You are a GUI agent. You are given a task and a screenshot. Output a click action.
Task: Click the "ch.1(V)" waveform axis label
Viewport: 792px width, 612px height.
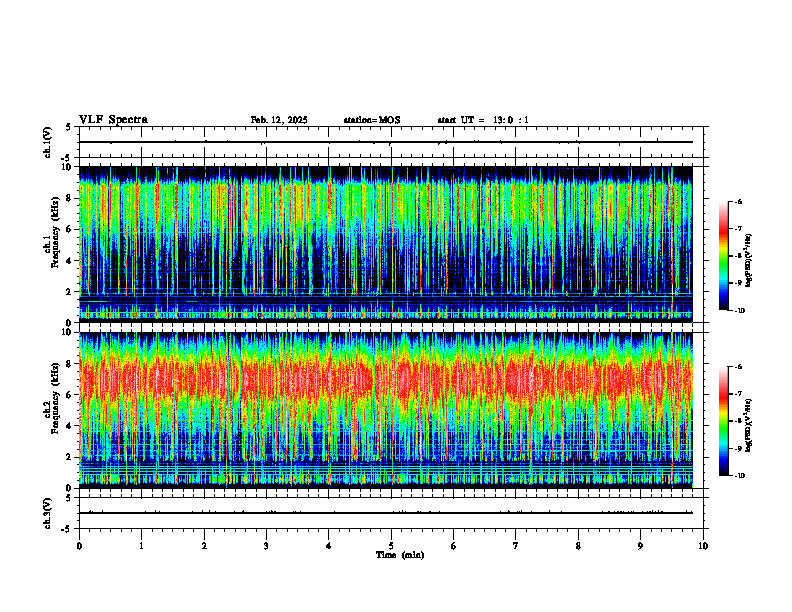coord(48,142)
